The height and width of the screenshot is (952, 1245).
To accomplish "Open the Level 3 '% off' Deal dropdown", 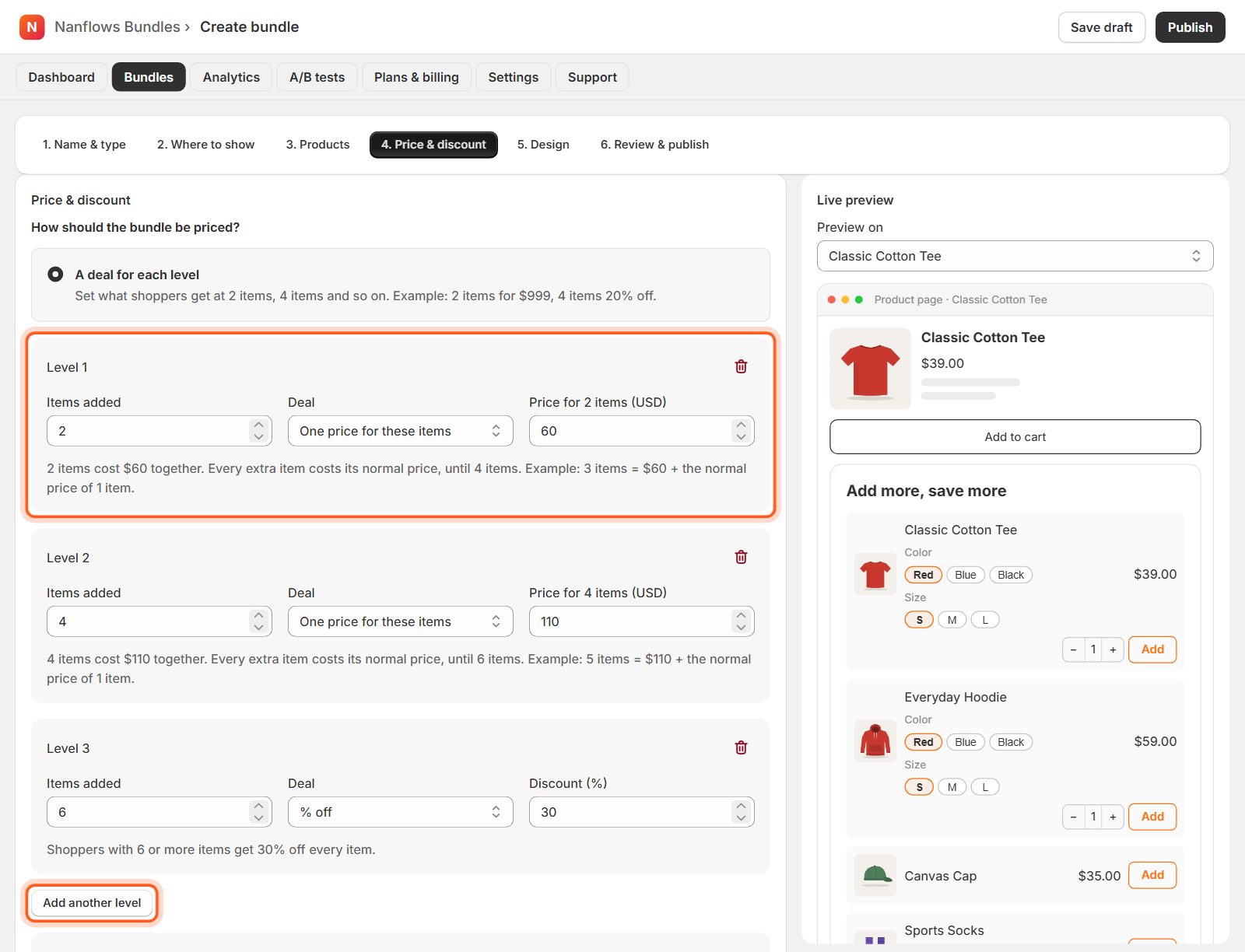I will [x=401, y=812].
